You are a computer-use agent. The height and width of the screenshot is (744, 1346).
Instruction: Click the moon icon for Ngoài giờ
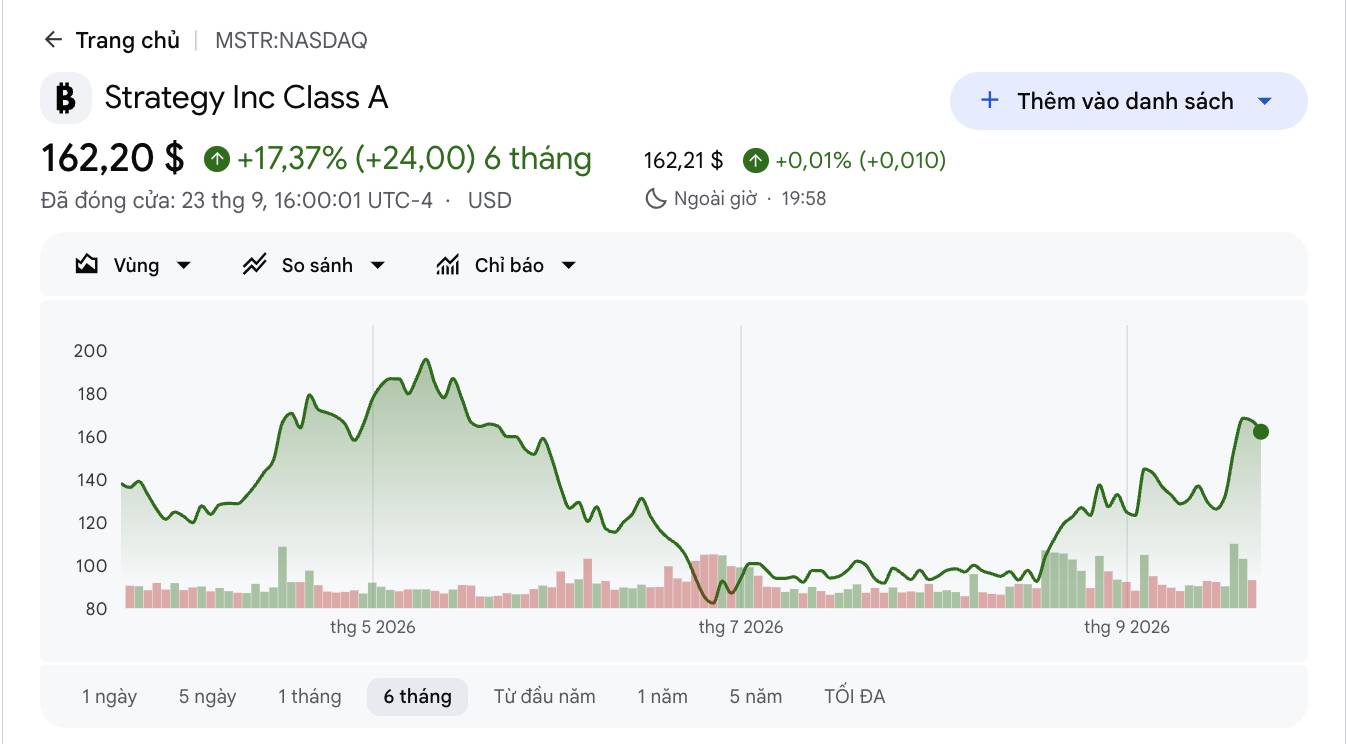[x=656, y=198]
